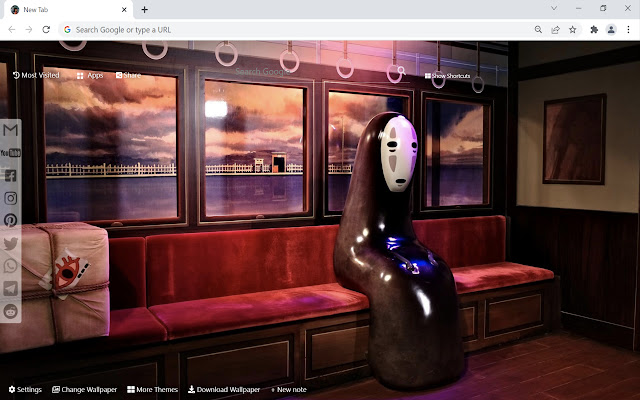Click Download Wallpaper
The image size is (640, 400).
pos(224,389)
